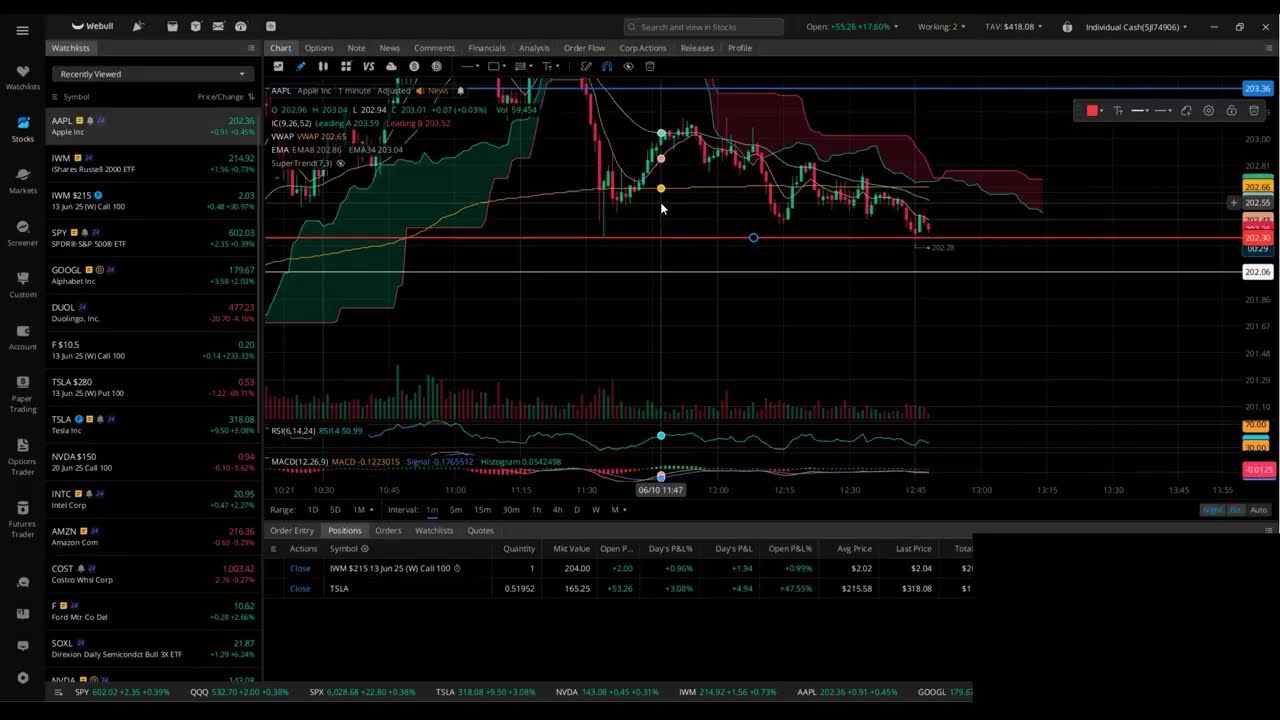Hide the SuperTrend indicator with eye icon
1280x720 pixels.
pyautogui.click(x=341, y=163)
